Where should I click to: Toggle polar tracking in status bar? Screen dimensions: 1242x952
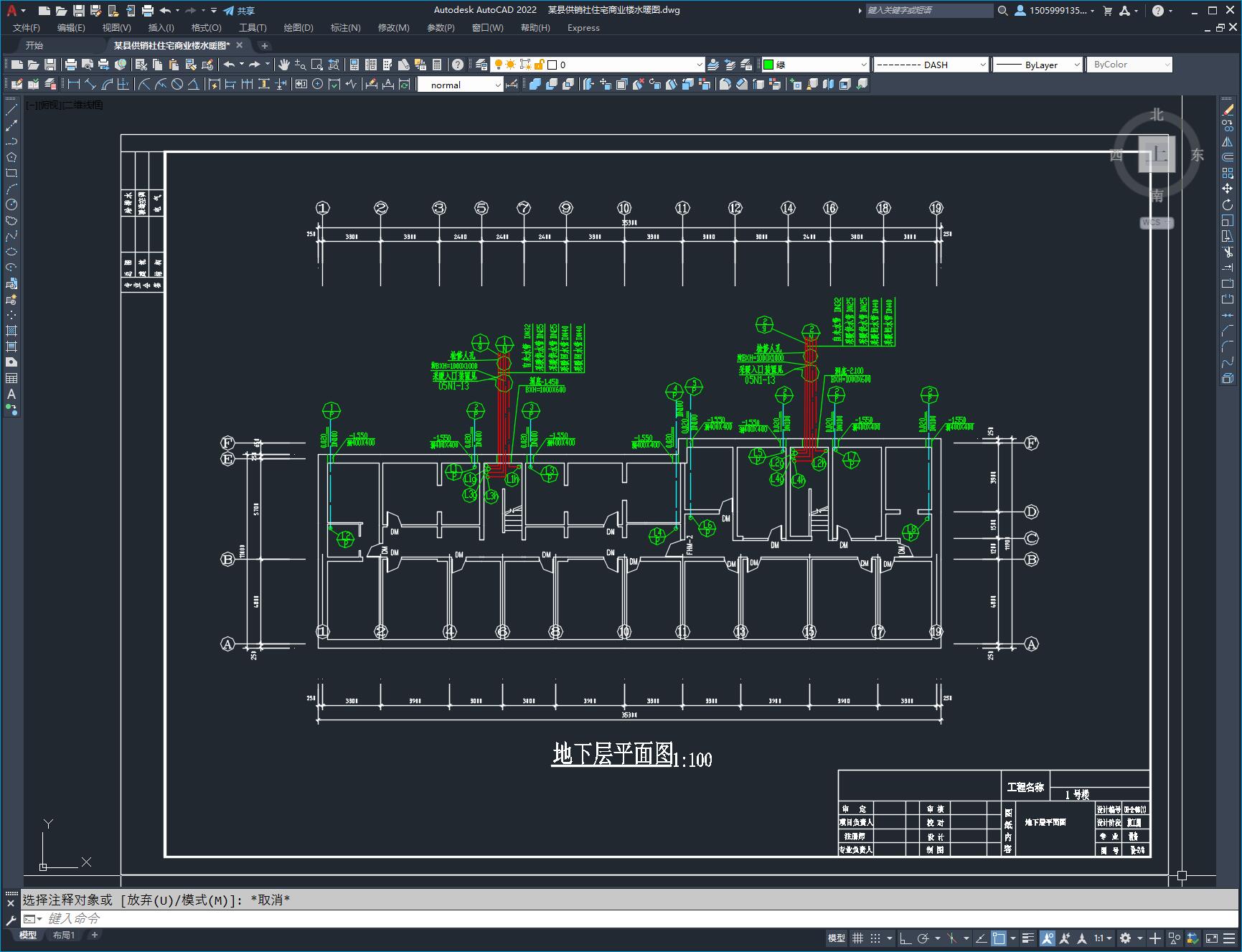[923, 938]
